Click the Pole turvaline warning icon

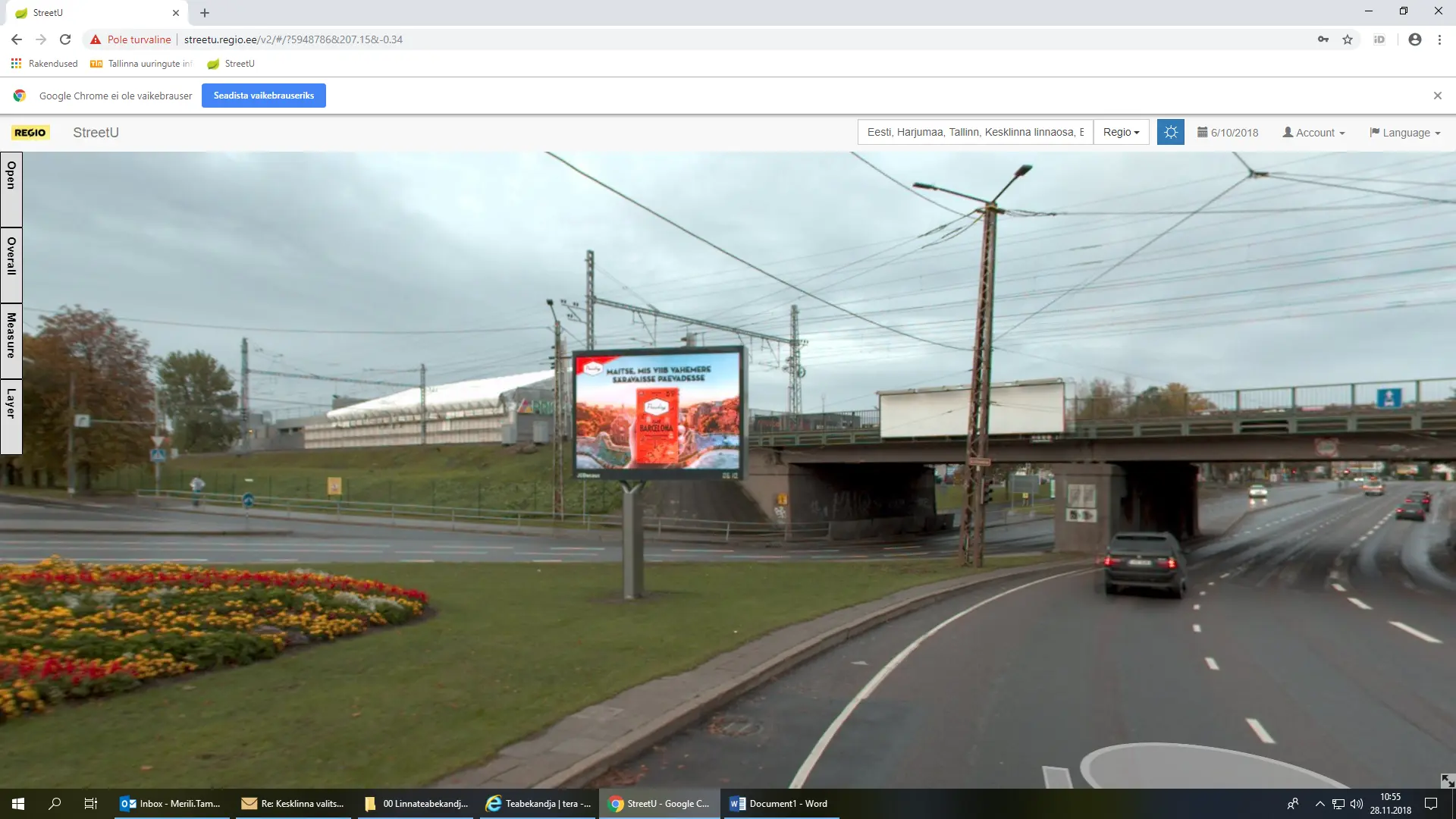96,39
